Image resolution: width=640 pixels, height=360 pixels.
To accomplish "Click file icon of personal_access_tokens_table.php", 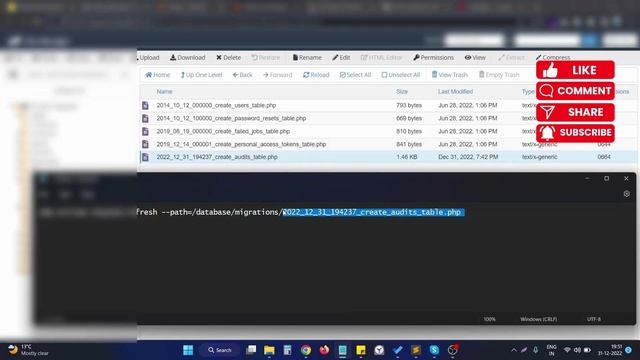I will pyautogui.click(x=145, y=144).
